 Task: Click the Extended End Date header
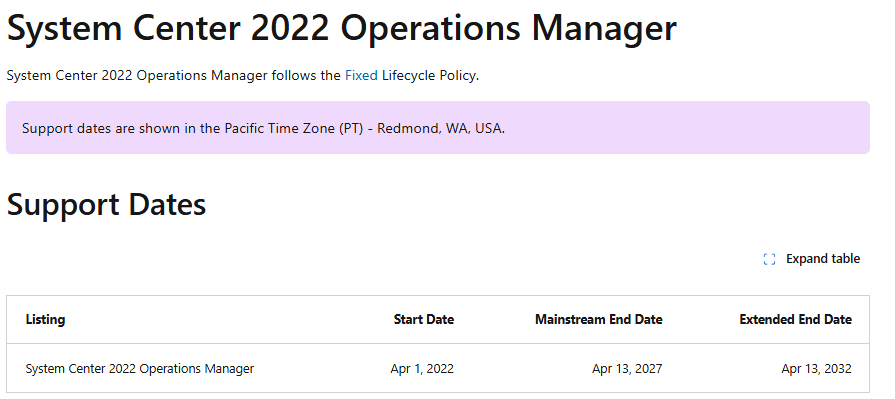point(795,319)
